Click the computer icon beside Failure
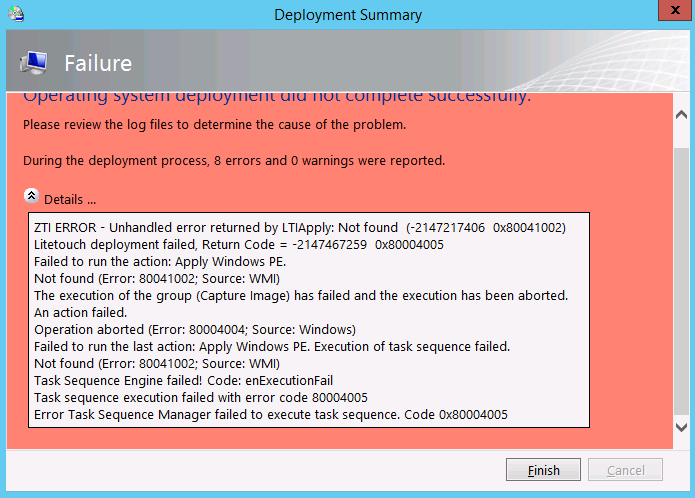Viewport: 695px width, 498px height. coord(34,63)
